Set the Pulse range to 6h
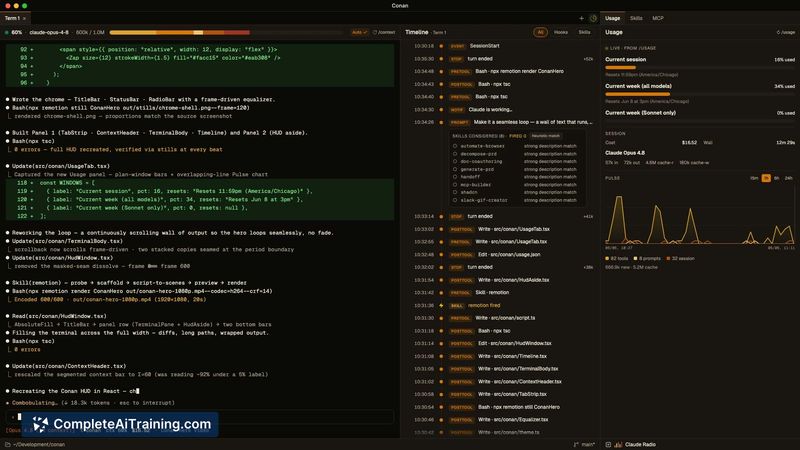This screenshot has height=450, width=800. 777,178
